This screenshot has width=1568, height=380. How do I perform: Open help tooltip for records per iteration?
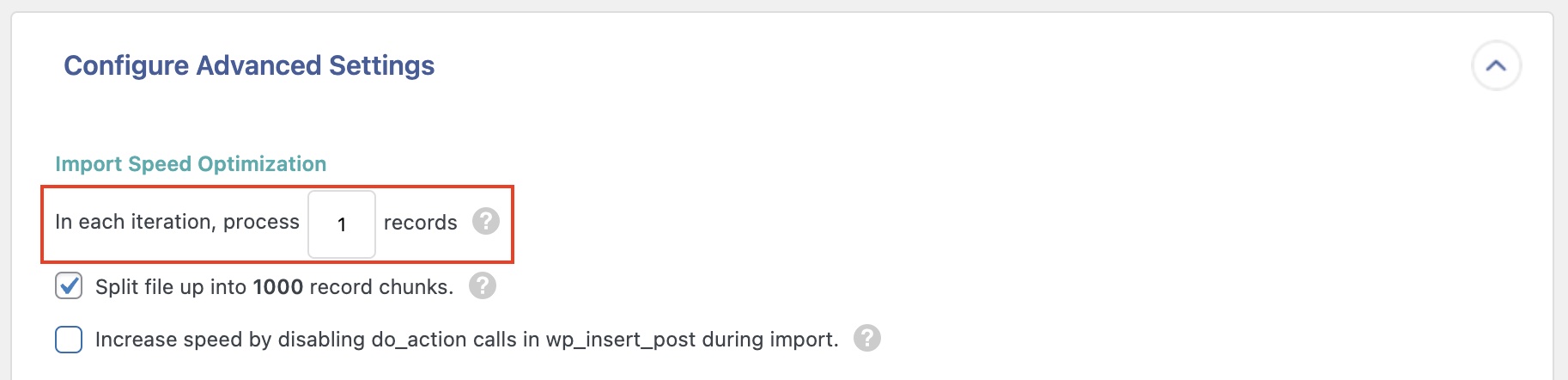point(486,222)
